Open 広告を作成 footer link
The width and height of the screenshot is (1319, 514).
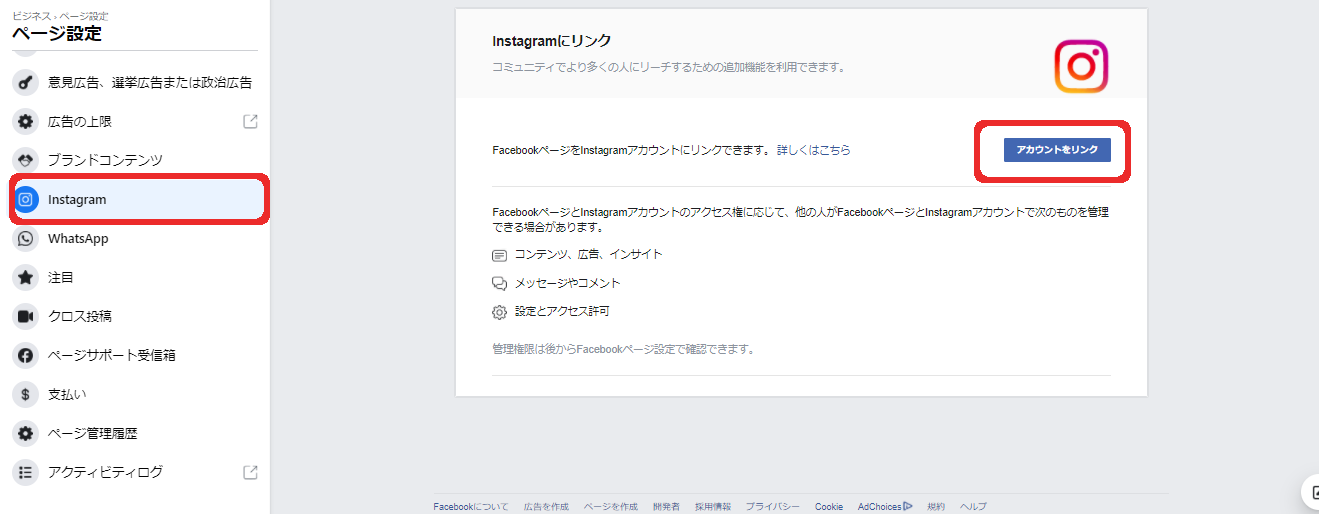pos(546,507)
